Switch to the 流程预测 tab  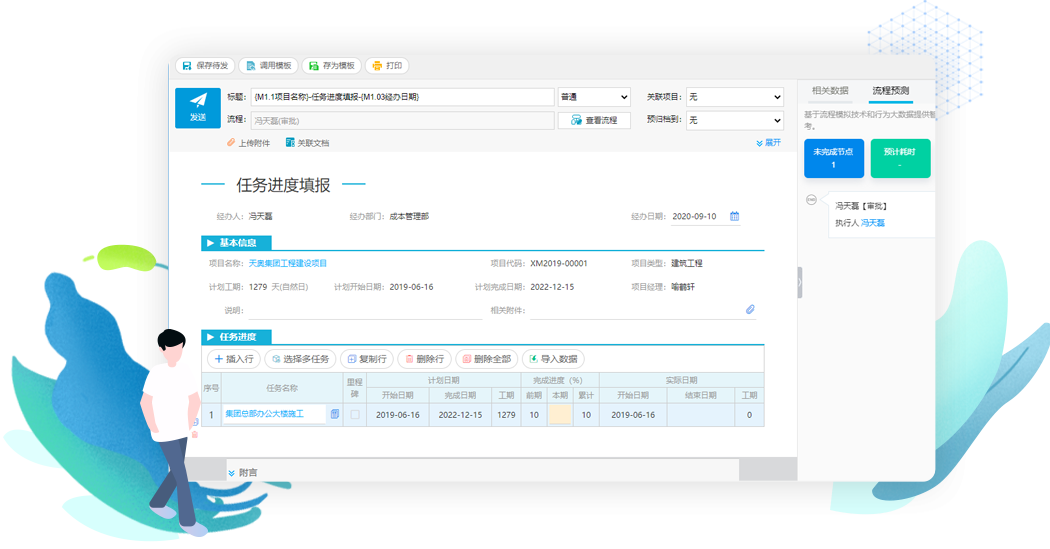(891, 90)
